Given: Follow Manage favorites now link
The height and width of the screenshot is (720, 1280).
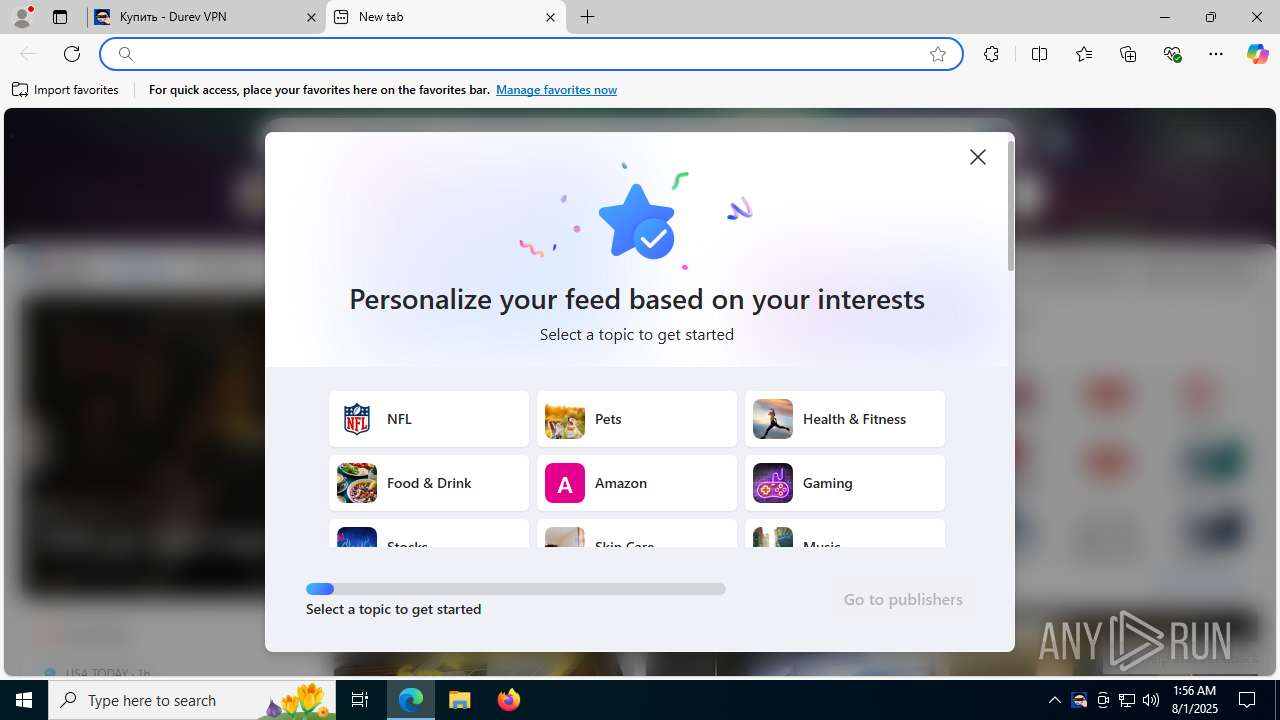Looking at the screenshot, I should (x=556, y=90).
